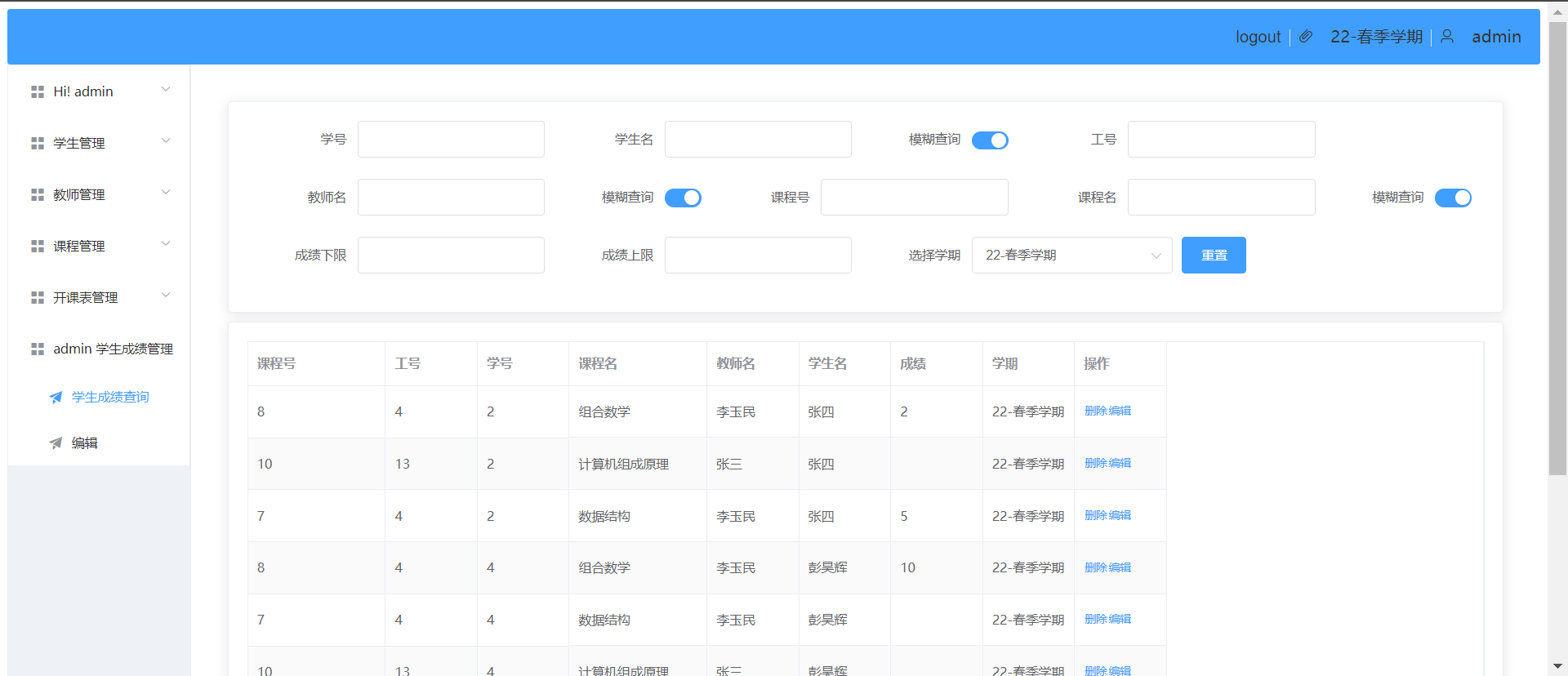Toggle 模糊查询 switch next to 课程名 field
This screenshot has height=676, width=1568.
click(1453, 198)
